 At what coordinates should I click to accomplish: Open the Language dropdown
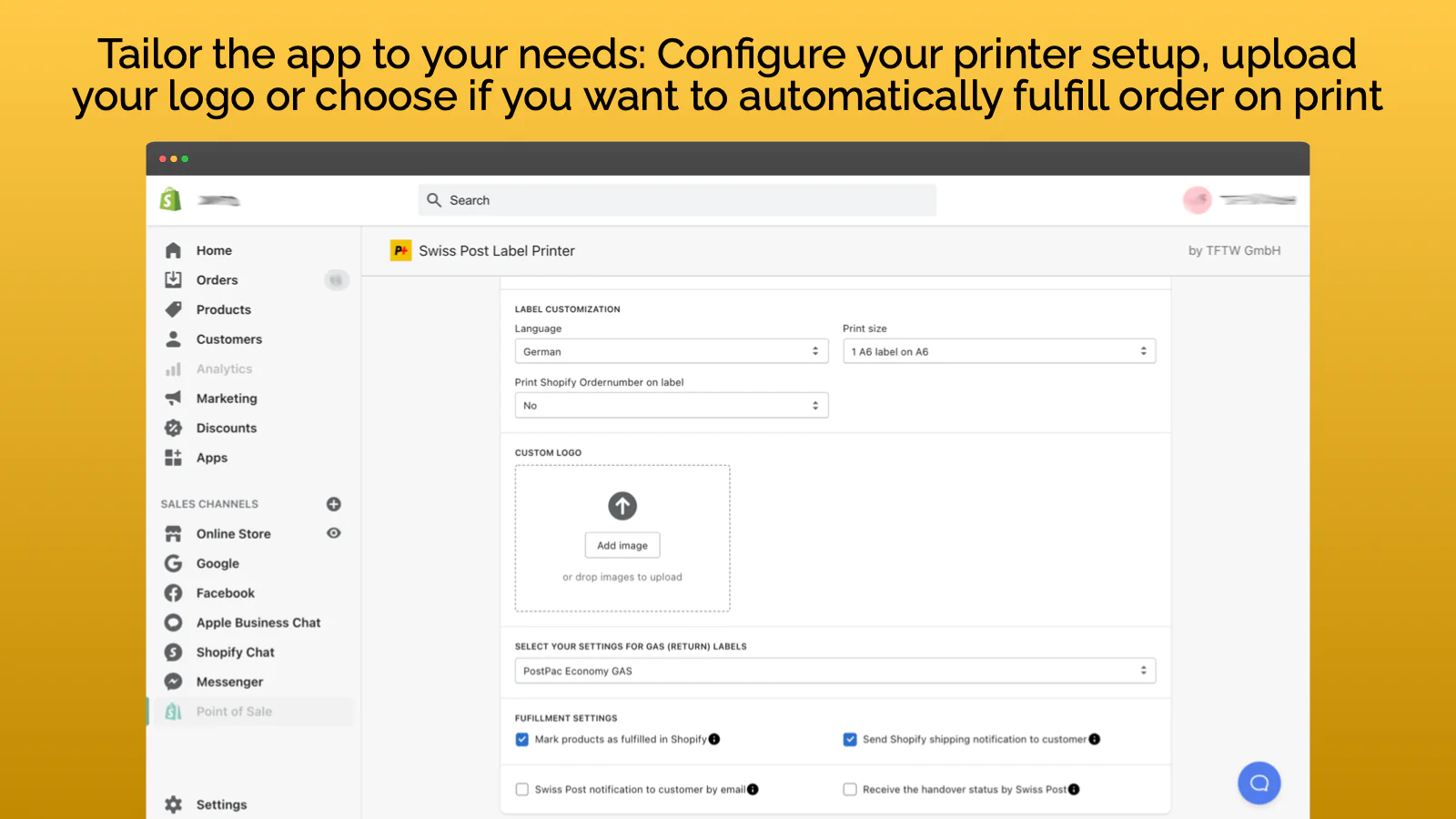671,350
